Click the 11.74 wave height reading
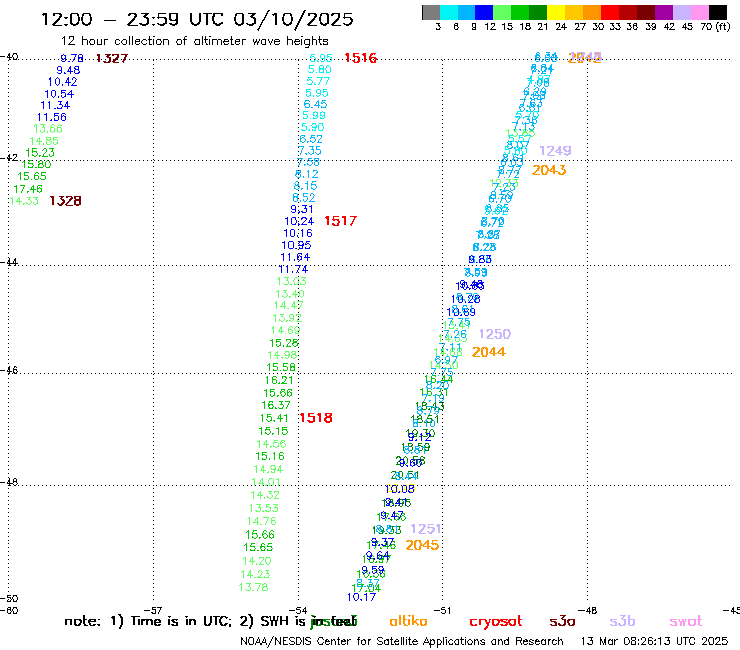The height and width of the screenshot is (650, 740). pos(293,270)
